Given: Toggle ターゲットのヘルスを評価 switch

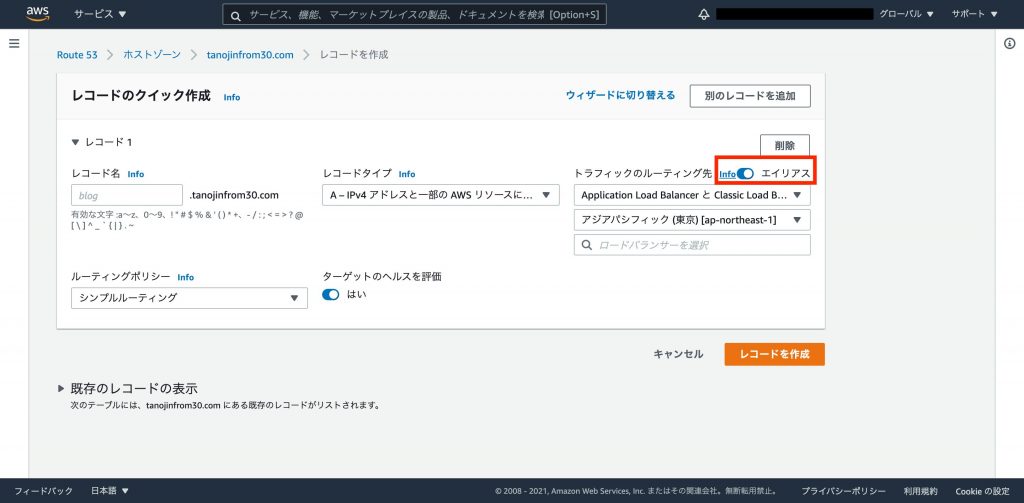Looking at the screenshot, I should [x=330, y=295].
